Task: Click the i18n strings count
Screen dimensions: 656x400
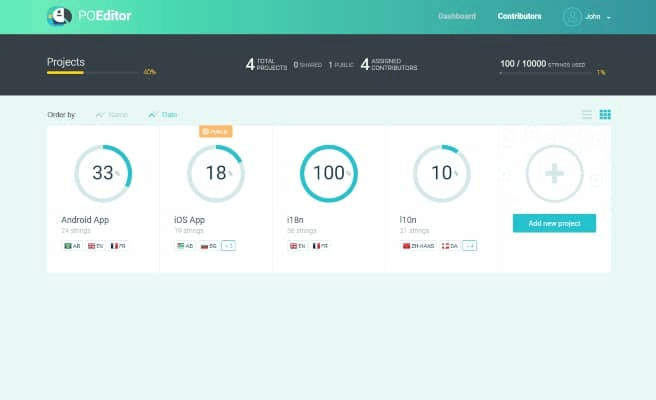Action: 302,231
